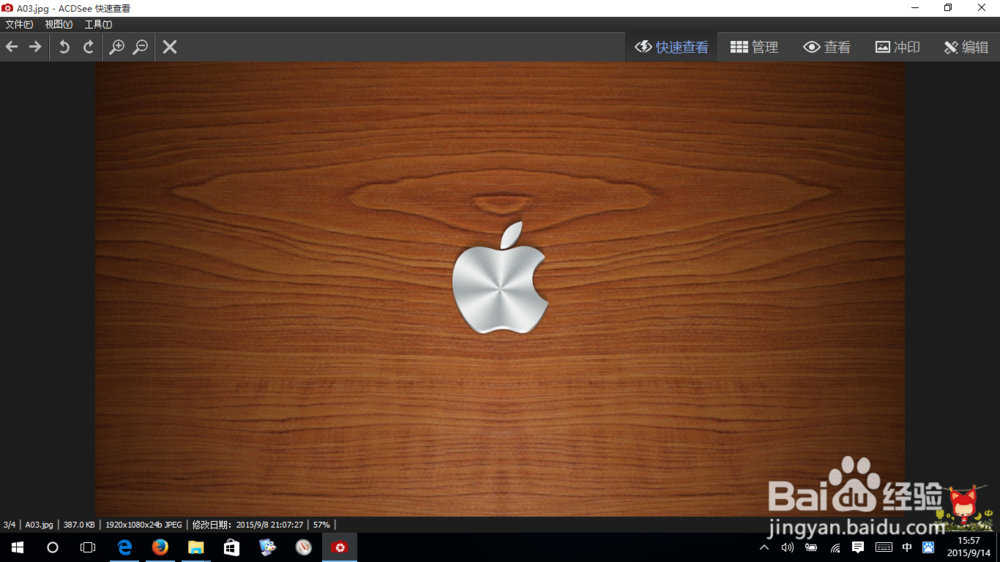Open the Windows Start menu
The width and height of the screenshot is (1000, 562).
tap(17, 547)
